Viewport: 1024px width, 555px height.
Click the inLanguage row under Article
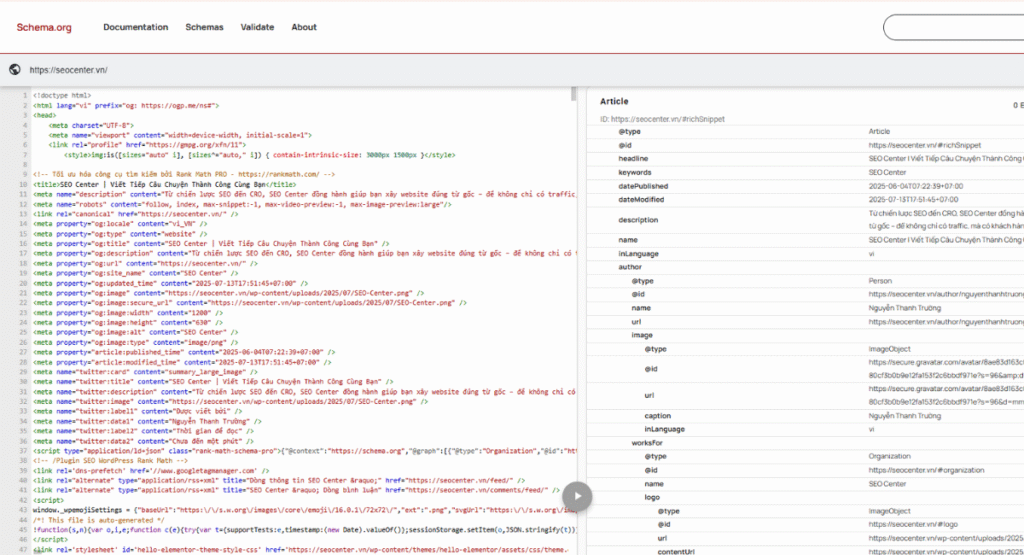[x=638, y=254]
